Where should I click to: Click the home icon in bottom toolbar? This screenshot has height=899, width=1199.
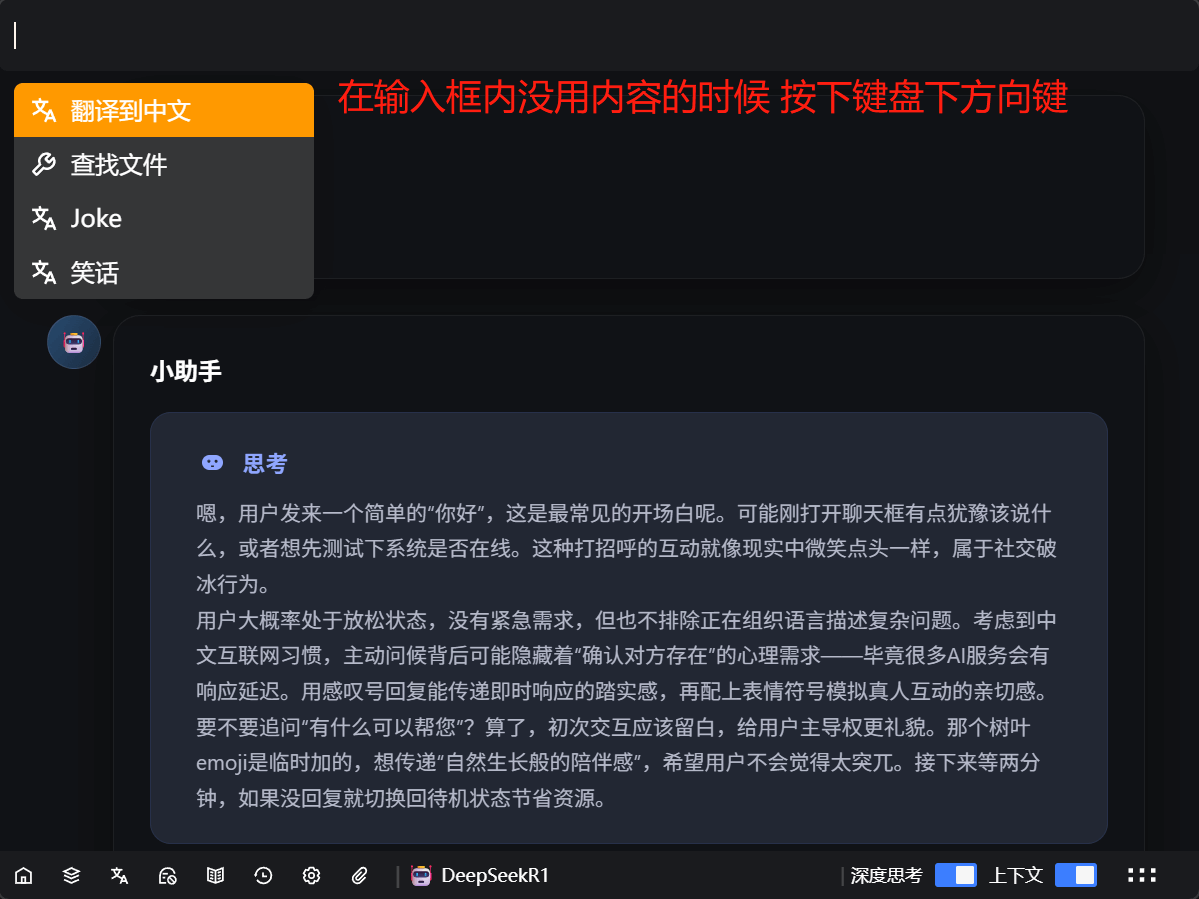(x=23, y=876)
